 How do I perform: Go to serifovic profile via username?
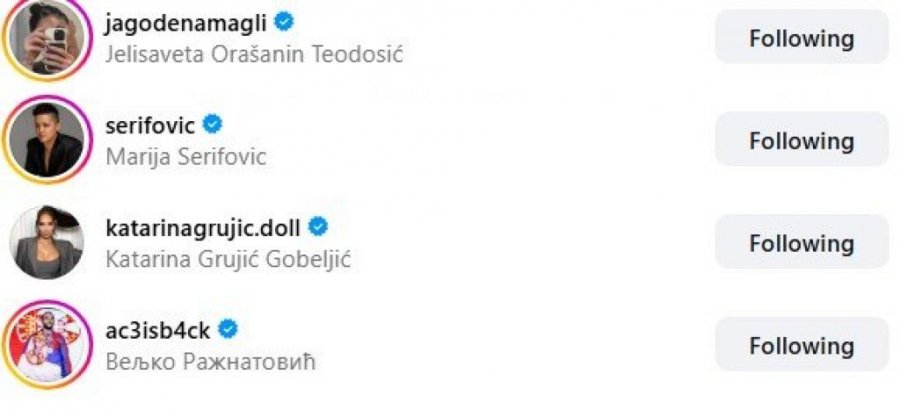149,125
